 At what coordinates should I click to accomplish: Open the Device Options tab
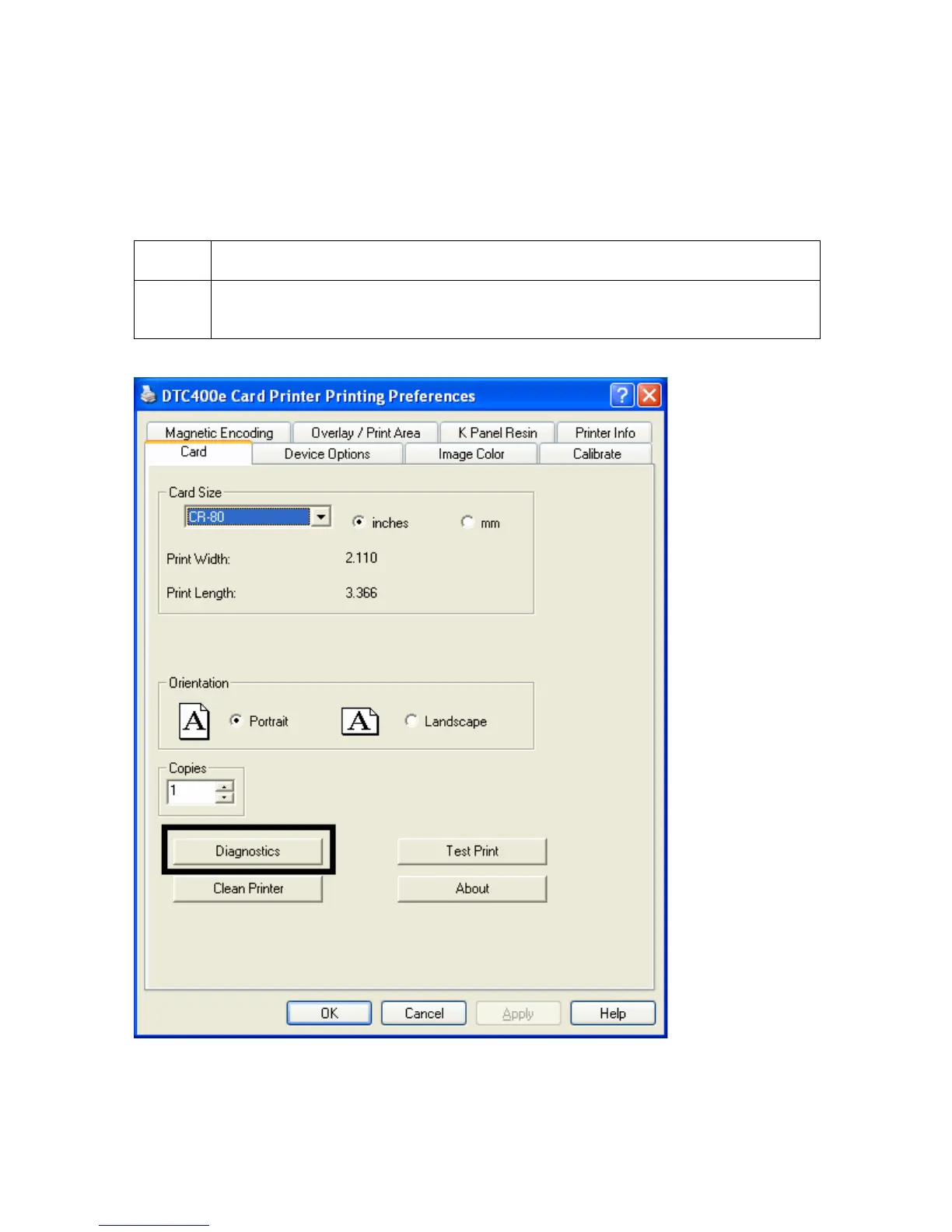point(327,454)
